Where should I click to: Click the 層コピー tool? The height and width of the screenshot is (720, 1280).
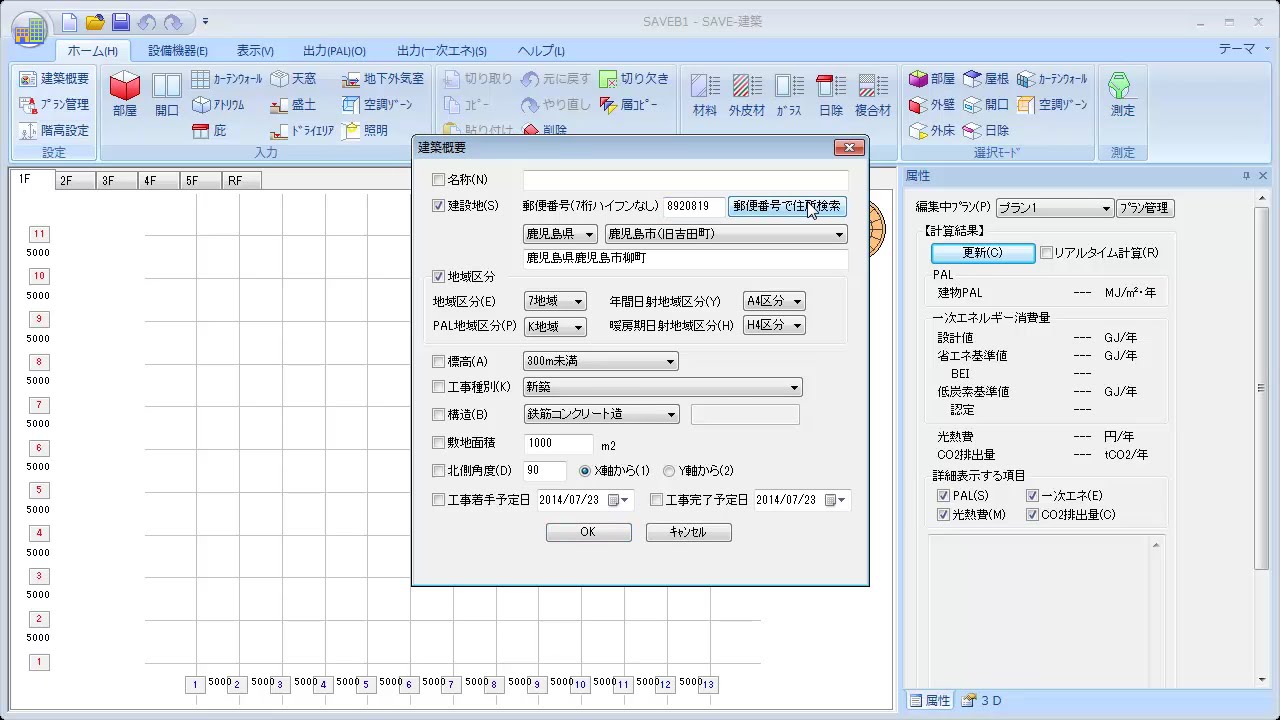[x=629, y=104]
